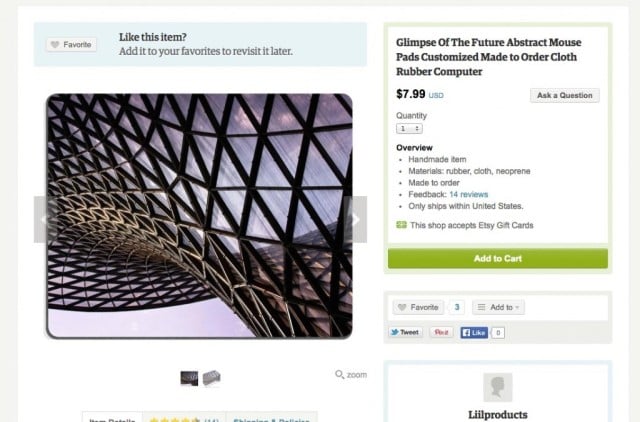Viewport: 640px width, 422px height.
Task: Open the Liilproducts shop name link
Action: click(x=497, y=414)
